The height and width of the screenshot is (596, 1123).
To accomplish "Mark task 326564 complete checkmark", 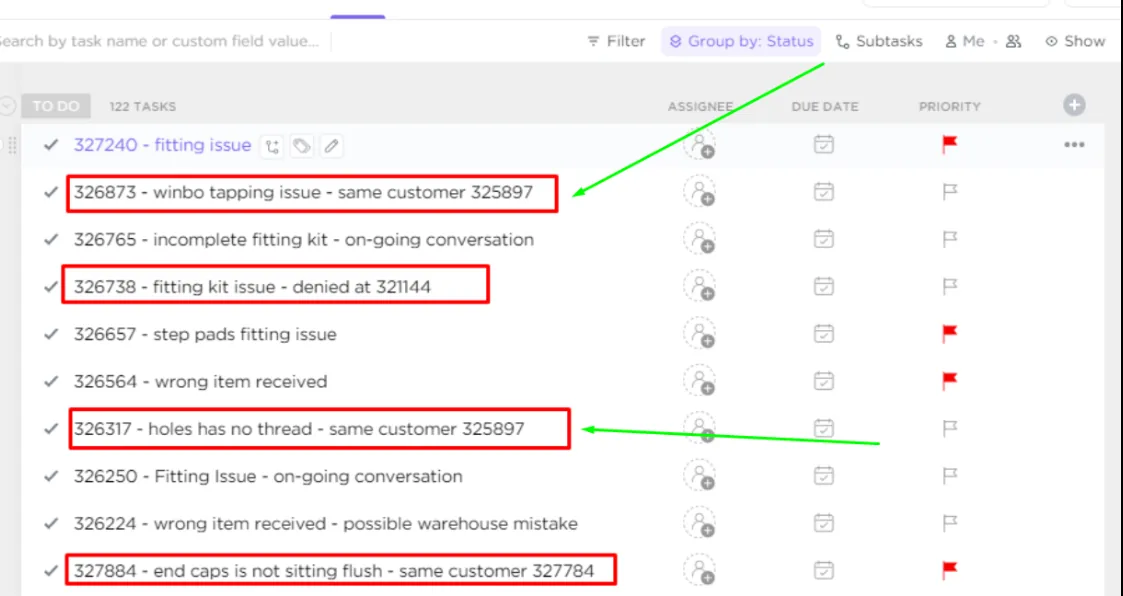I will tap(50, 381).
